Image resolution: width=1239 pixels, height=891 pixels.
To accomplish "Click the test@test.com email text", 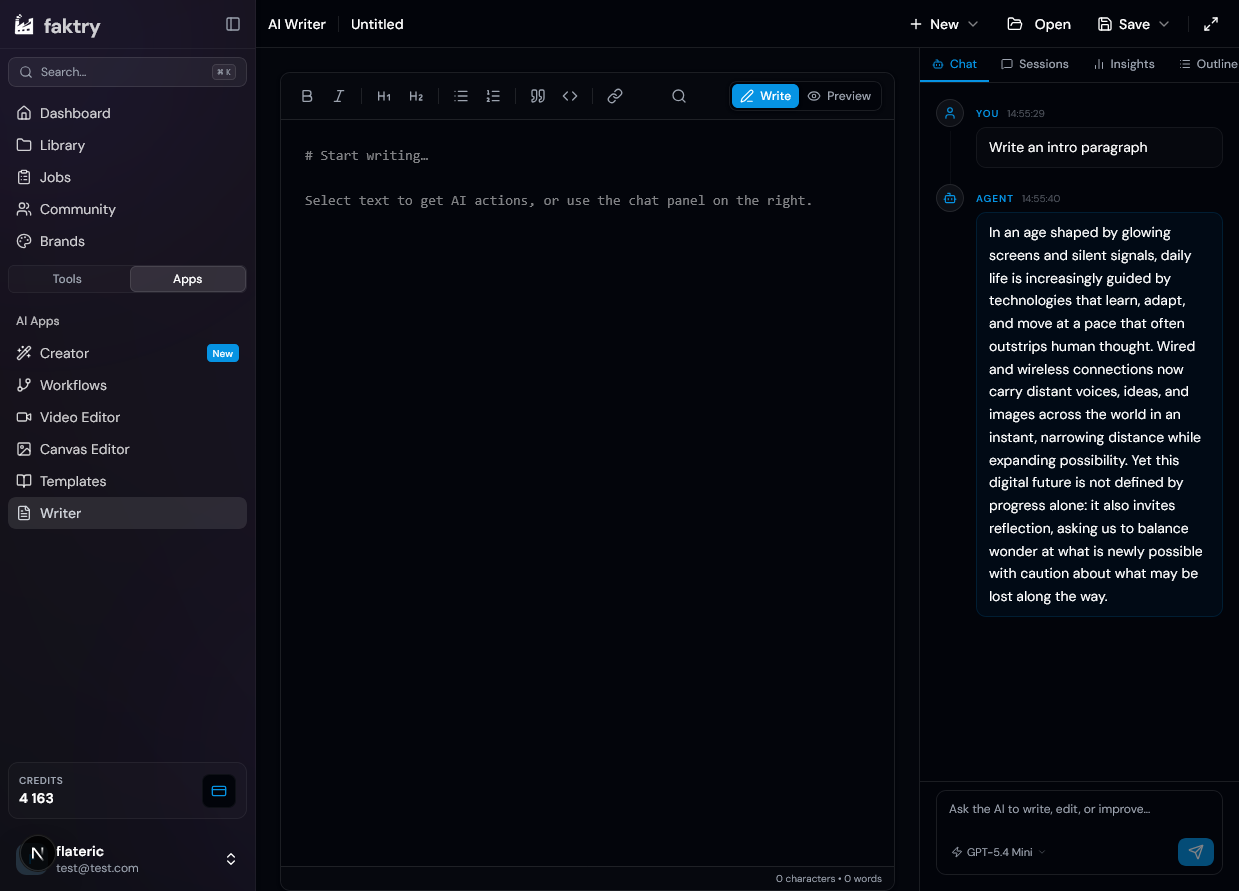I will [97, 868].
